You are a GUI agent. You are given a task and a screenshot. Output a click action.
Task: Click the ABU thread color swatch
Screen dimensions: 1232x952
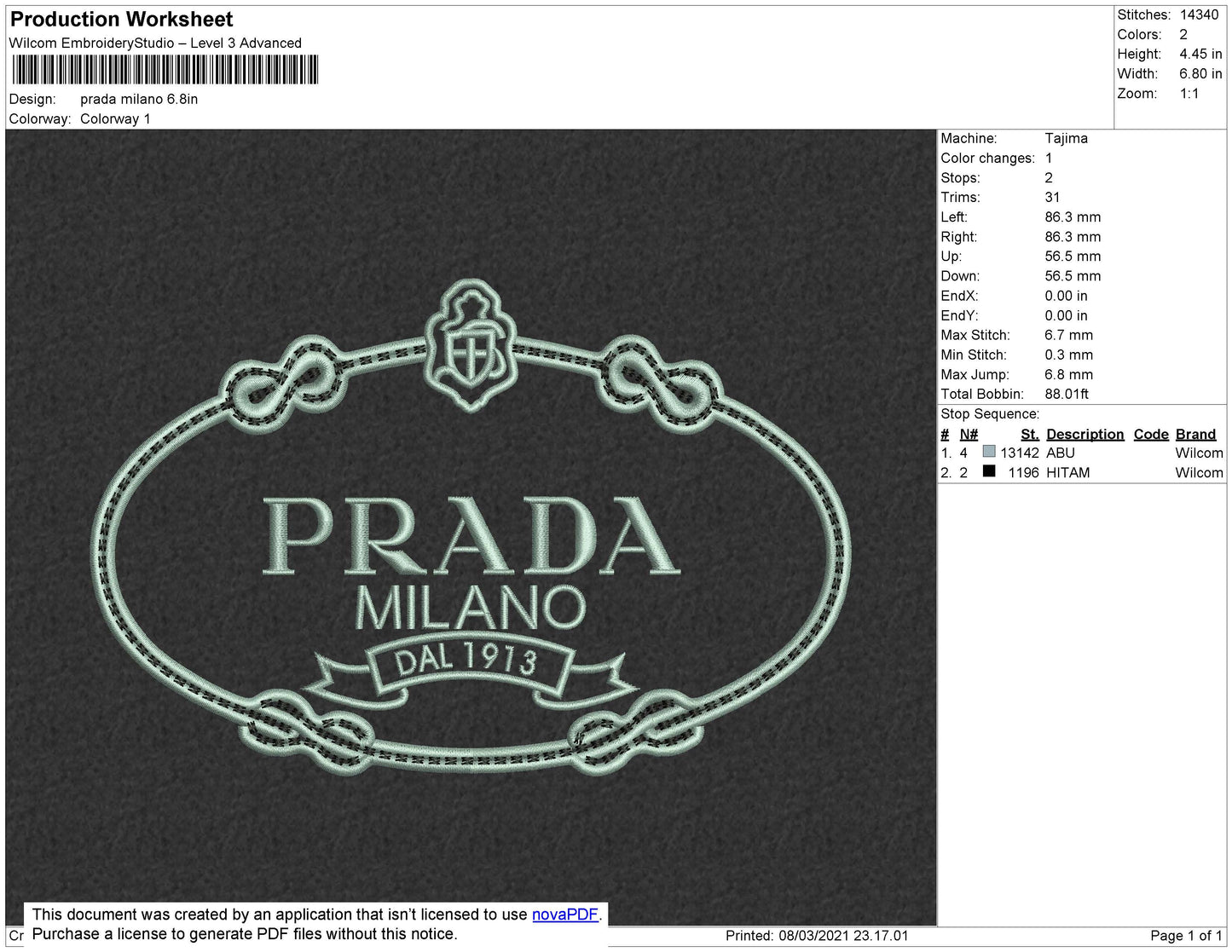pyautogui.click(x=987, y=453)
